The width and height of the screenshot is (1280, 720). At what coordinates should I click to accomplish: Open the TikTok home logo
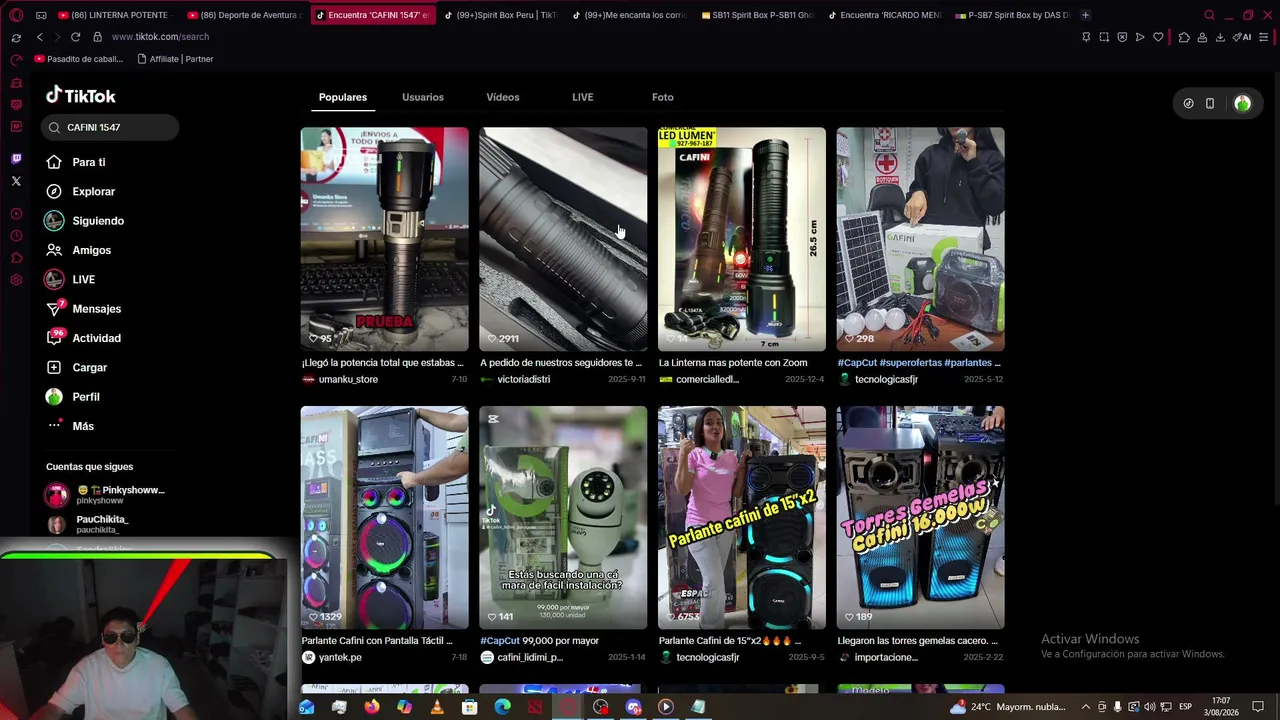tap(81, 96)
